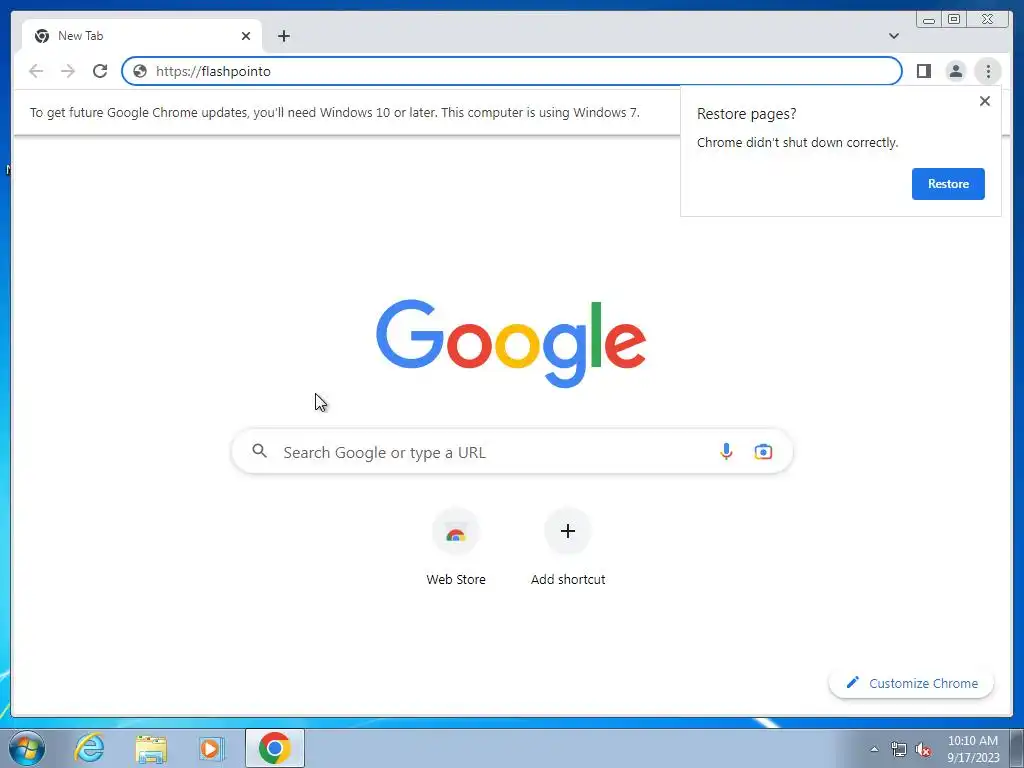
Task: Expand the tab search chevron
Action: tap(893, 36)
